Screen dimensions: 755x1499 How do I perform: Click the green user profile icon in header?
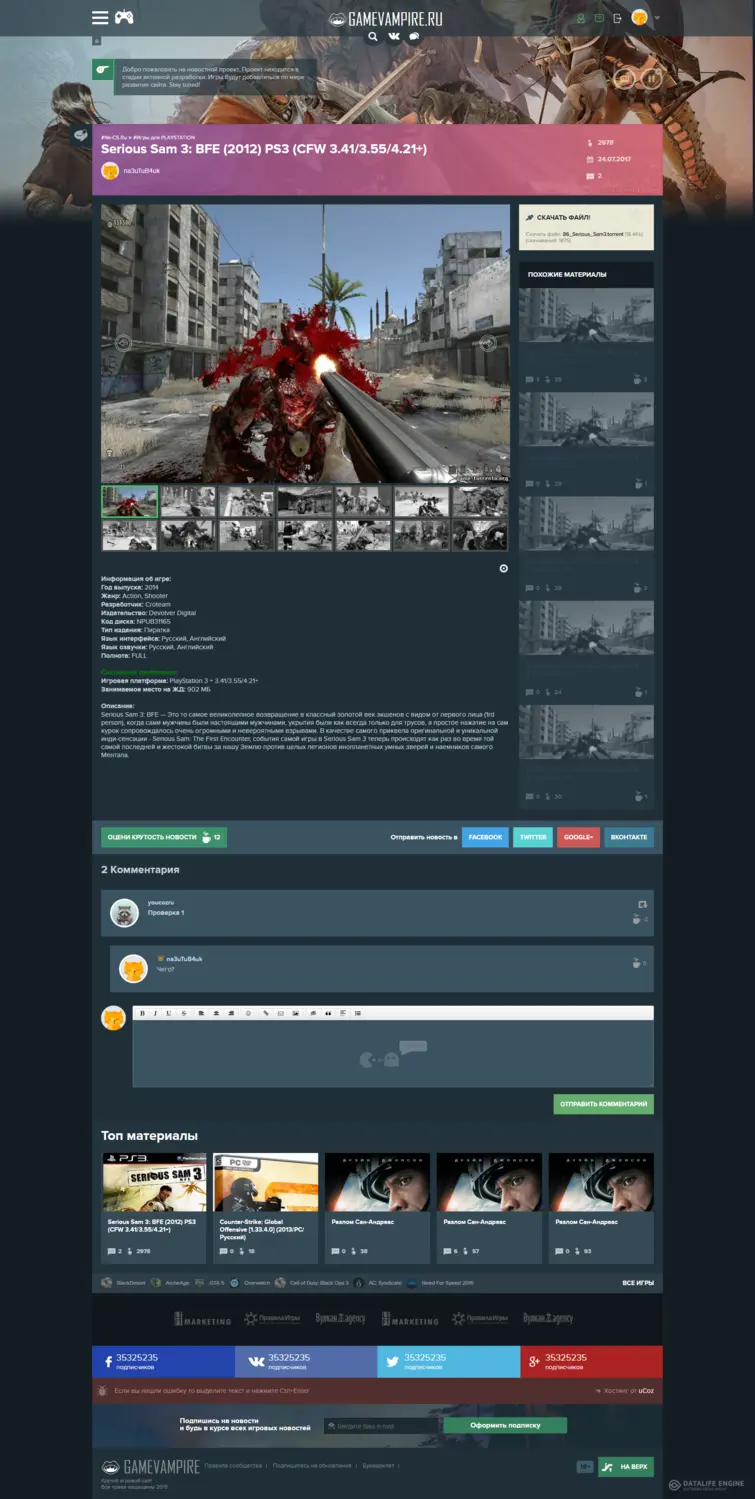click(581, 18)
